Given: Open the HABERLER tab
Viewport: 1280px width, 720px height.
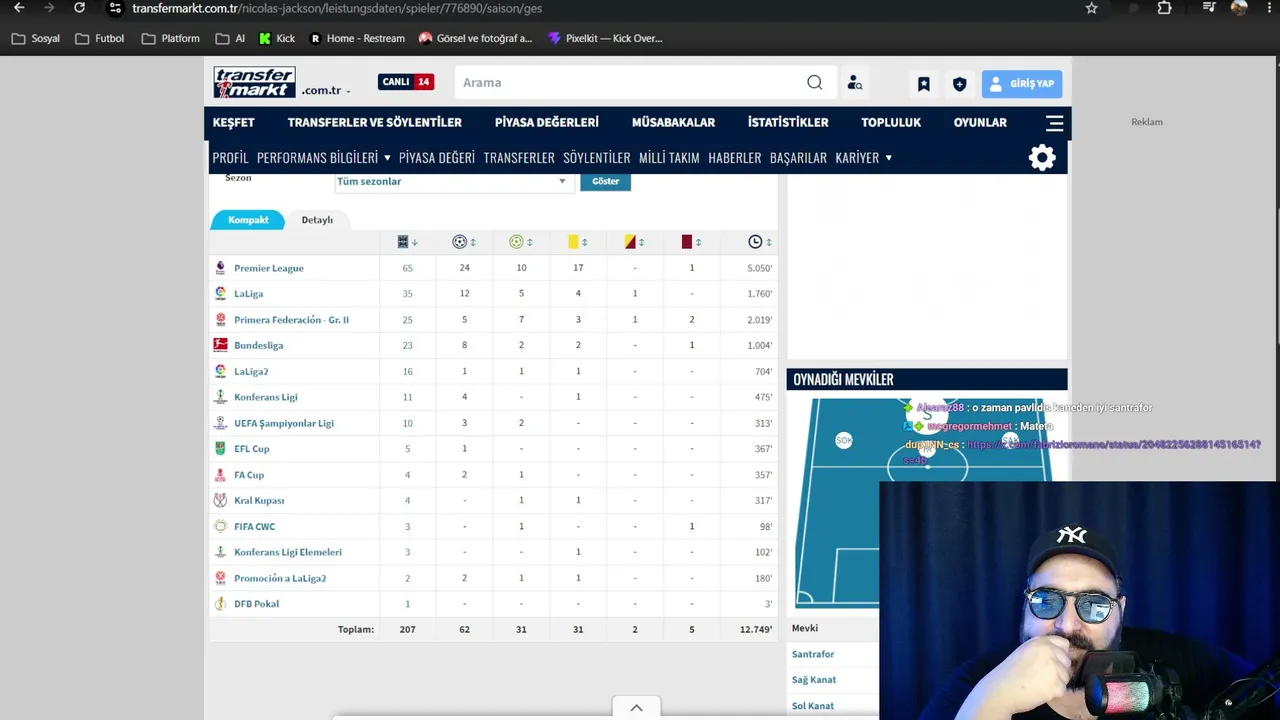Looking at the screenshot, I should pos(735,158).
